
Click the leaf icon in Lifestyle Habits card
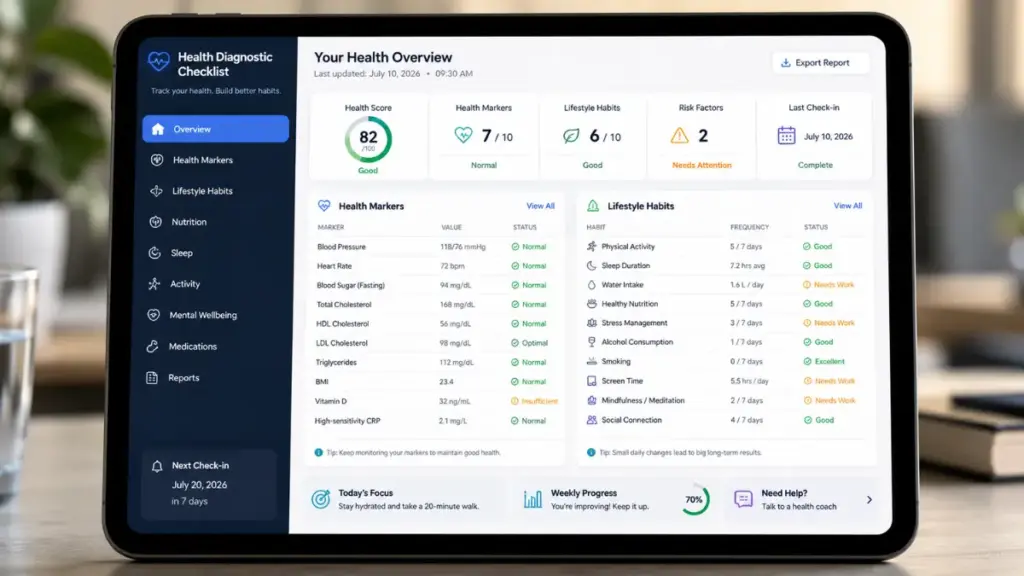[571, 135]
